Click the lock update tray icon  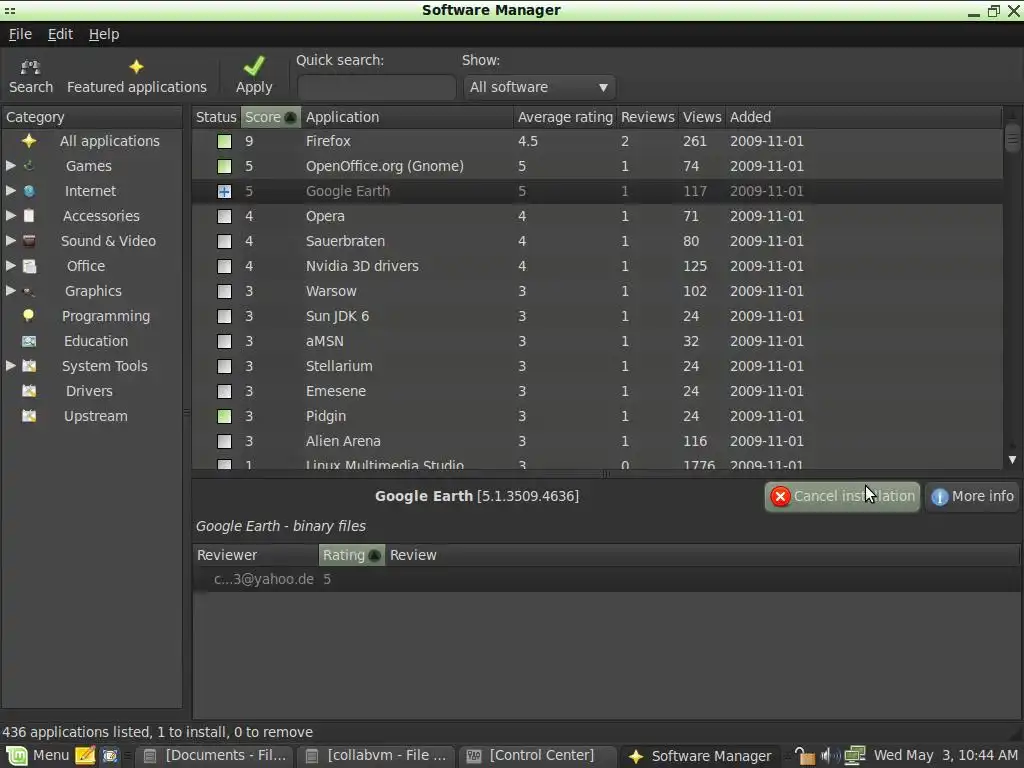(x=805, y=756)
